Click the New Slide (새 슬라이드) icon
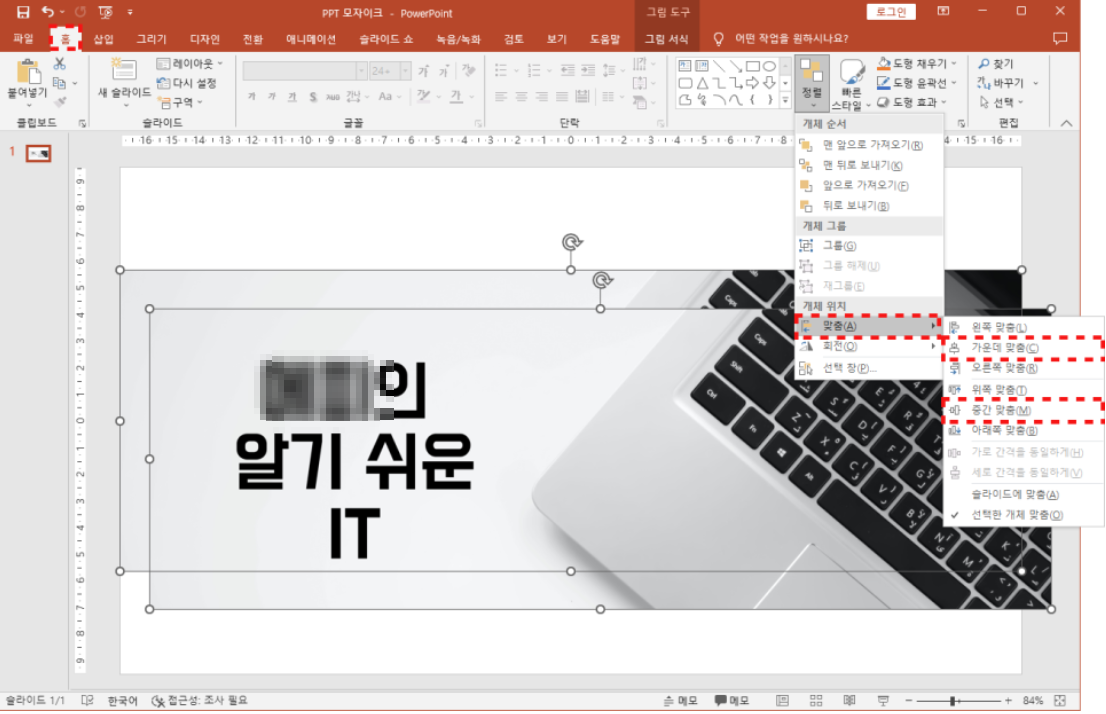The height and width of the screenshot is (714, 1106). (124, 74)
